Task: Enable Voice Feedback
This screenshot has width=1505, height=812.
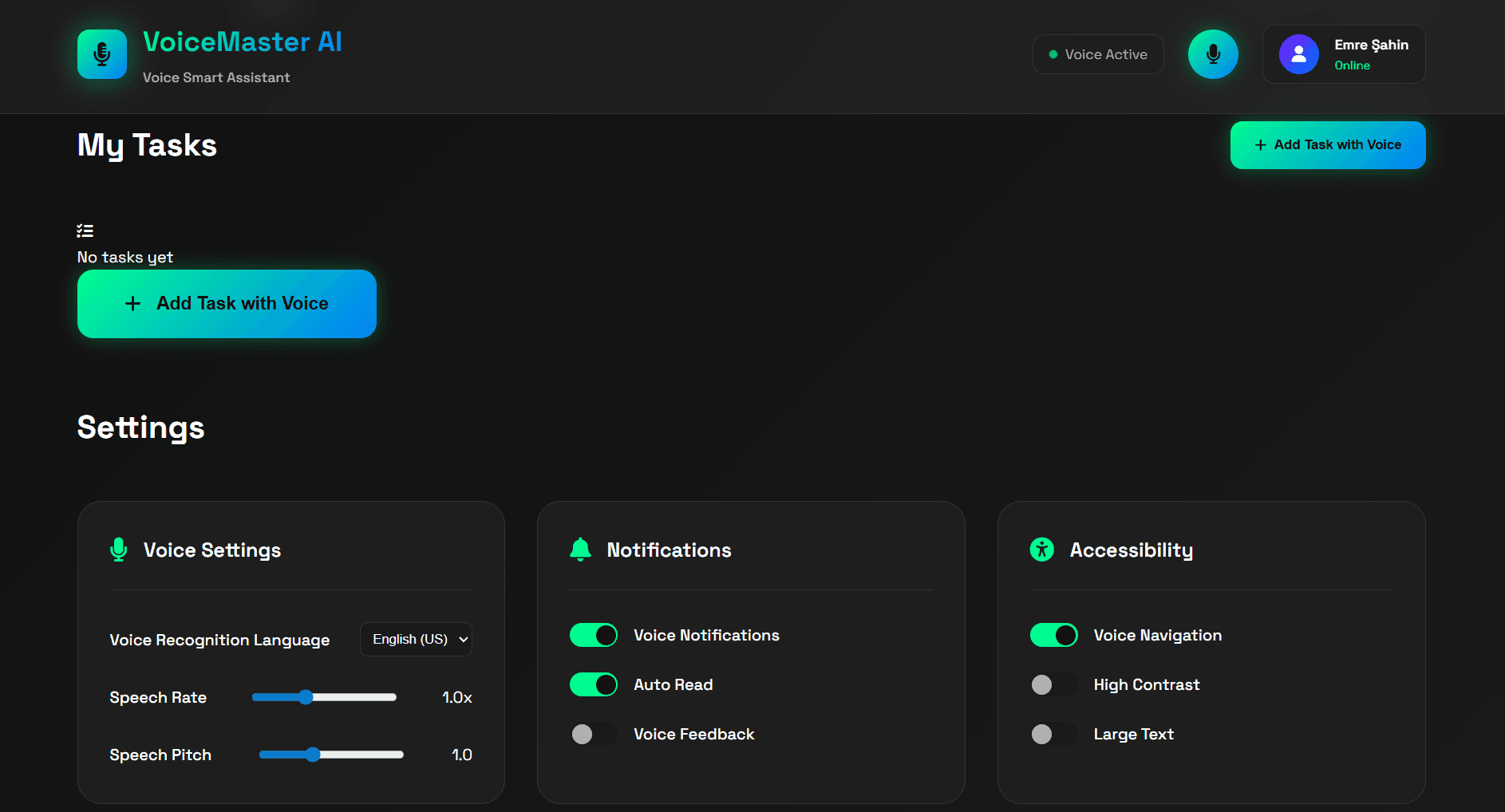Action: 593,734
